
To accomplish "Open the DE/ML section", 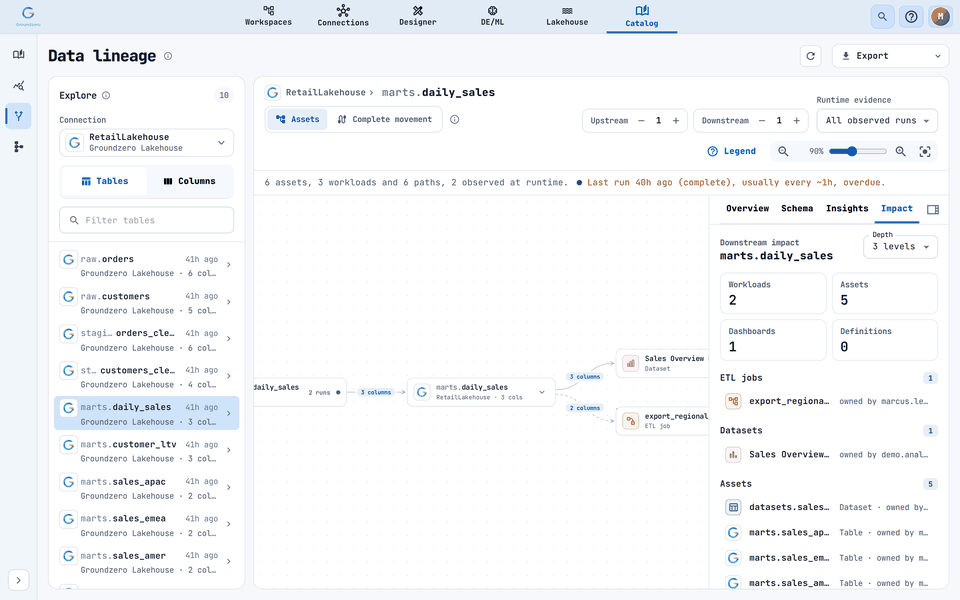I will point(492,16).
